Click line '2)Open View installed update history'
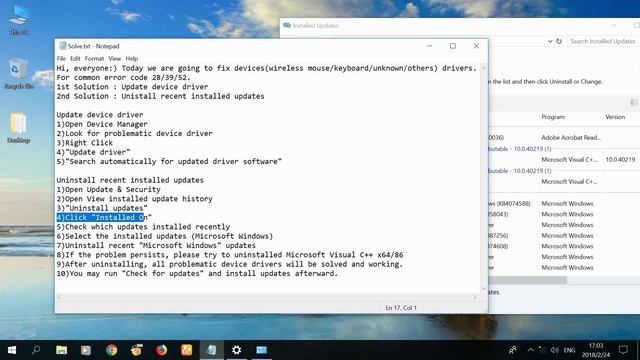 click(134, 199)
